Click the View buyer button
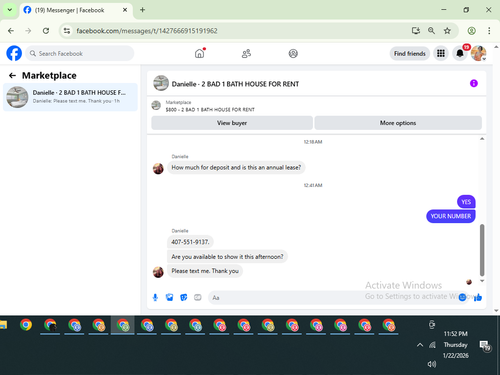 [232, 123]
